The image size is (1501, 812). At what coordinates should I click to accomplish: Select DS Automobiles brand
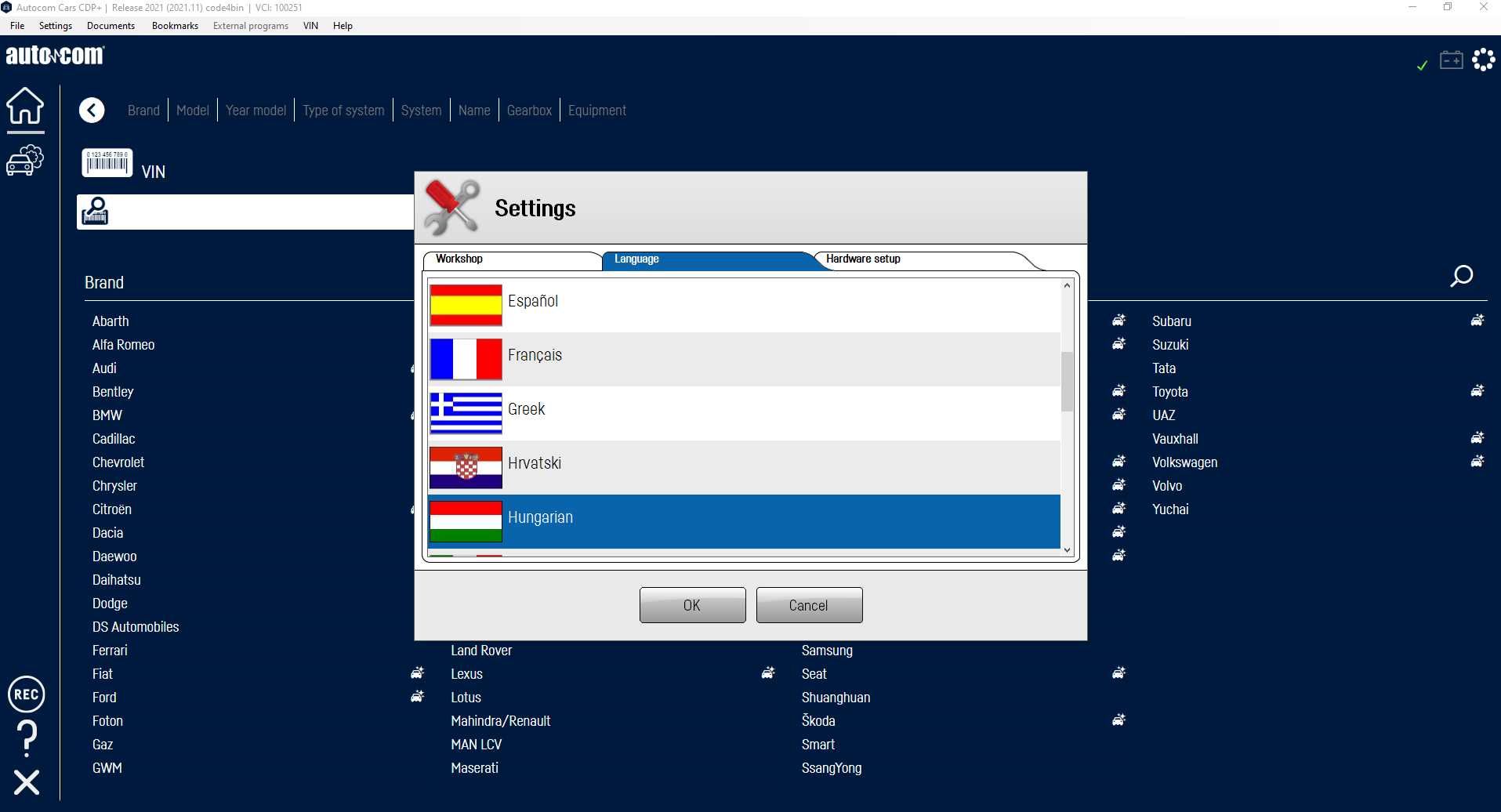coord(136,627)
